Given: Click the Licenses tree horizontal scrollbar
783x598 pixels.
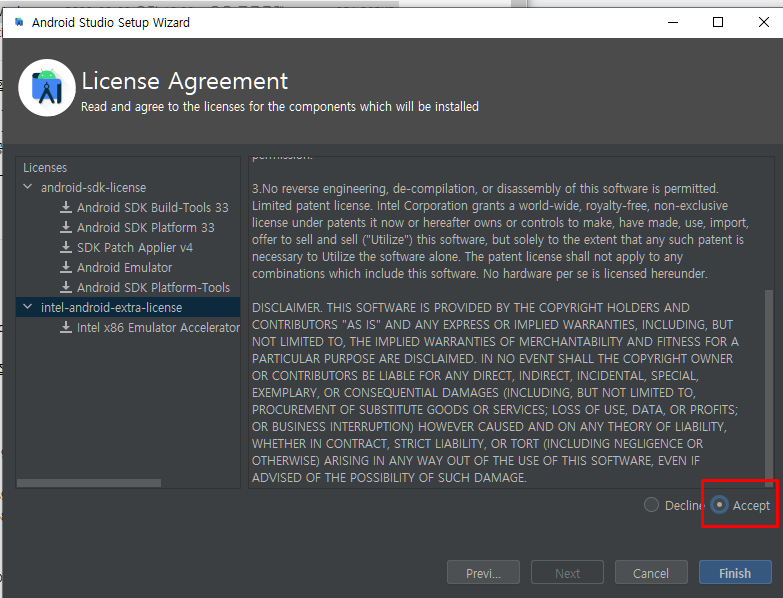Looking at the screenshot, I should (x=89, y=483).
